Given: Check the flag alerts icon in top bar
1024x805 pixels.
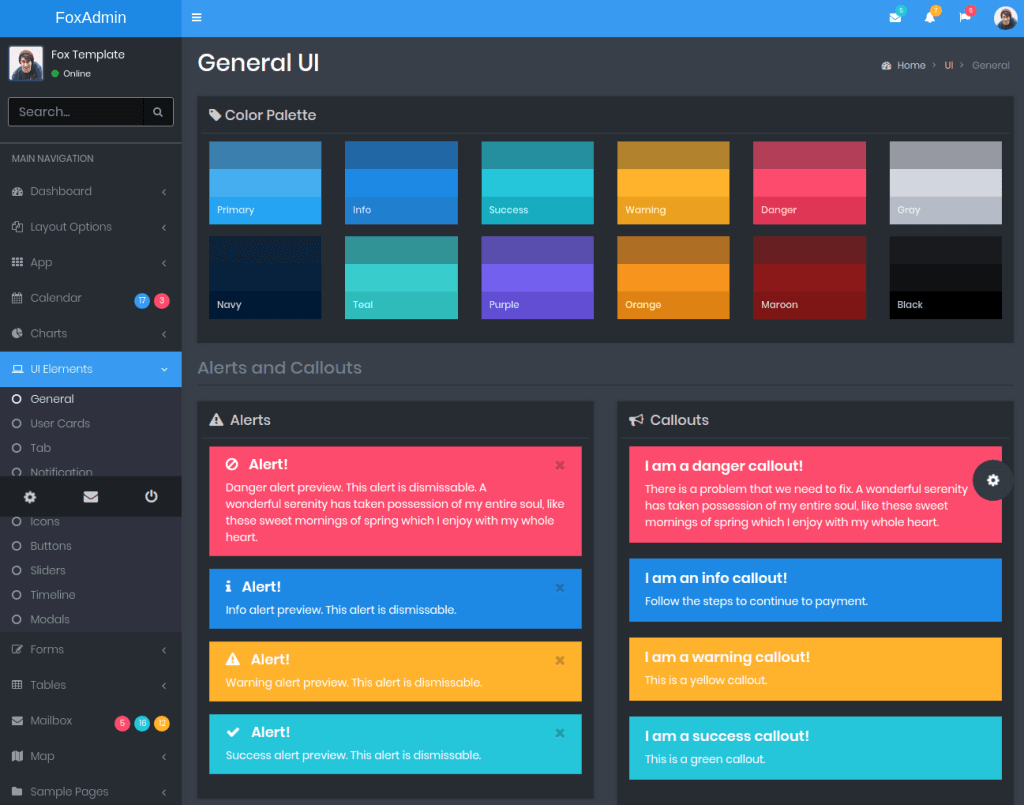Looking at the screenshot, I should pos(964,17).
